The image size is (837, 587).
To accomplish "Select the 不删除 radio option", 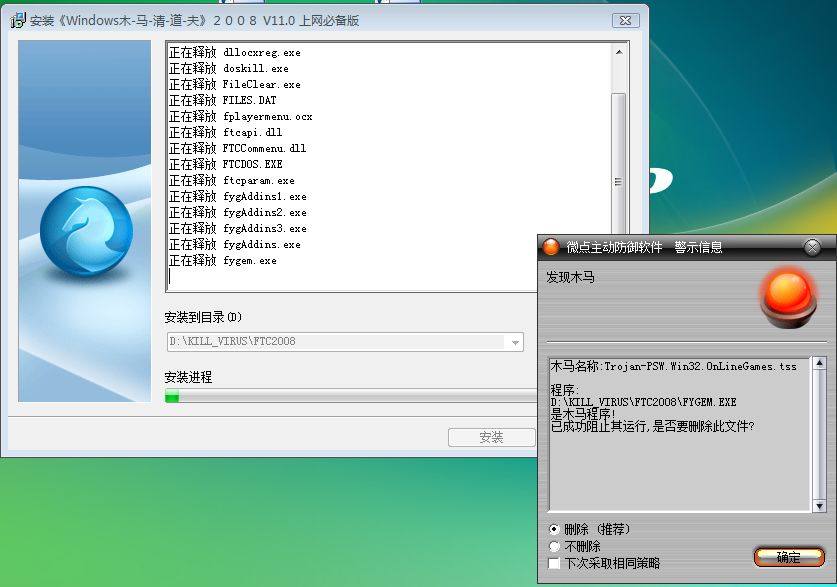I will [x=554, y=546].
